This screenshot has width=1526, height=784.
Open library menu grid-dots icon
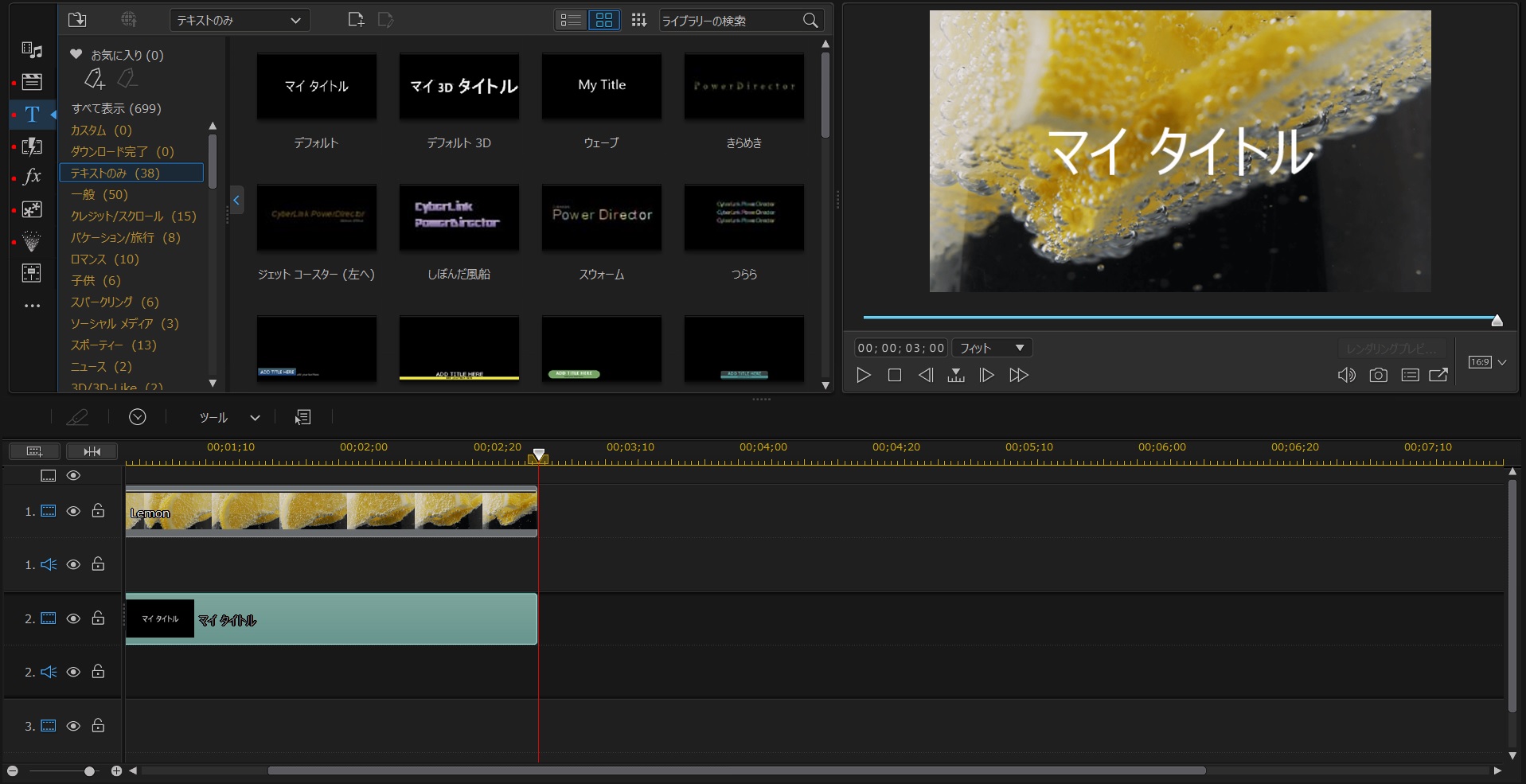point(638,20)
